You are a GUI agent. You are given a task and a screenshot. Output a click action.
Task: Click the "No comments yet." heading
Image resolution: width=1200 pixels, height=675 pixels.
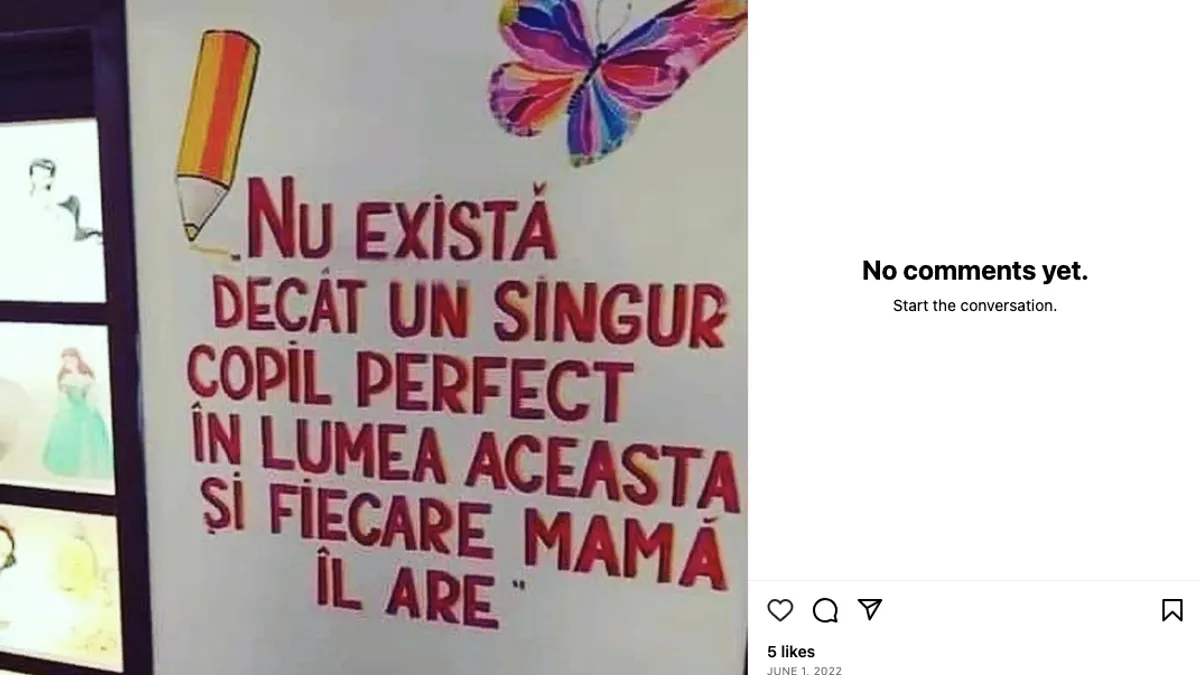(x=975, y=270)
